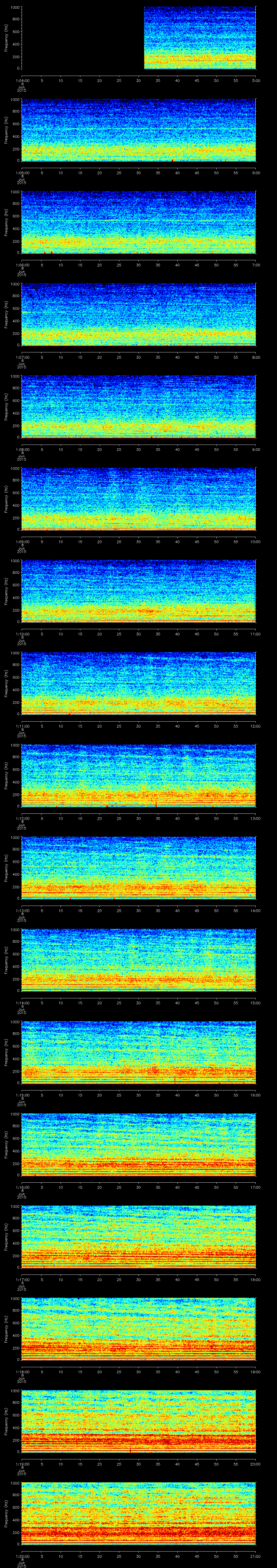277x1568 pixels.
Task: Open the spectrogram panel beginning at 1:16:00
Action: 139,1144
